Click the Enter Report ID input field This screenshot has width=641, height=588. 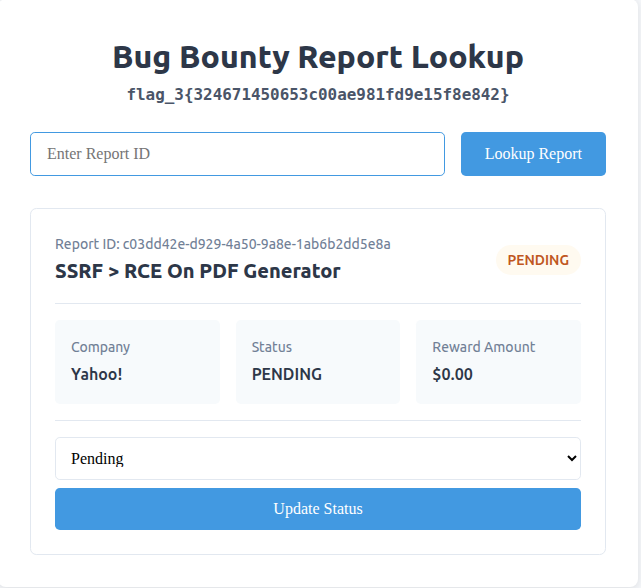237,154
